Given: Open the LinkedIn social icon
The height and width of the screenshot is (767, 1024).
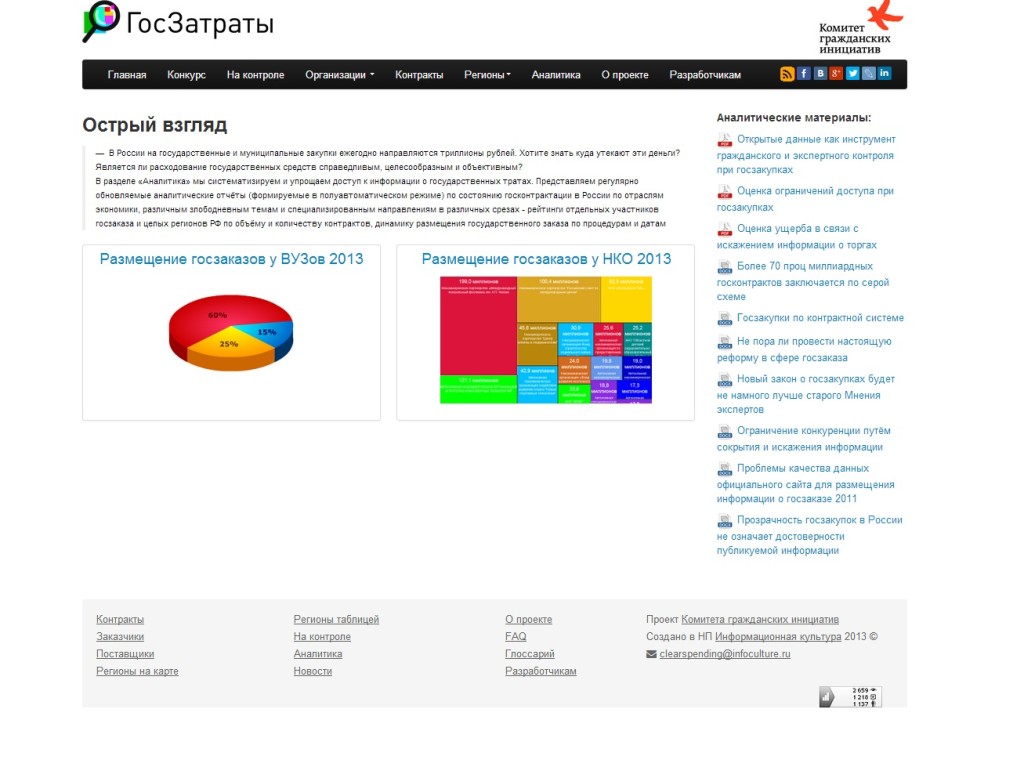Looking at the screenshot, I should pyautogui.click(x=885, y=74).
